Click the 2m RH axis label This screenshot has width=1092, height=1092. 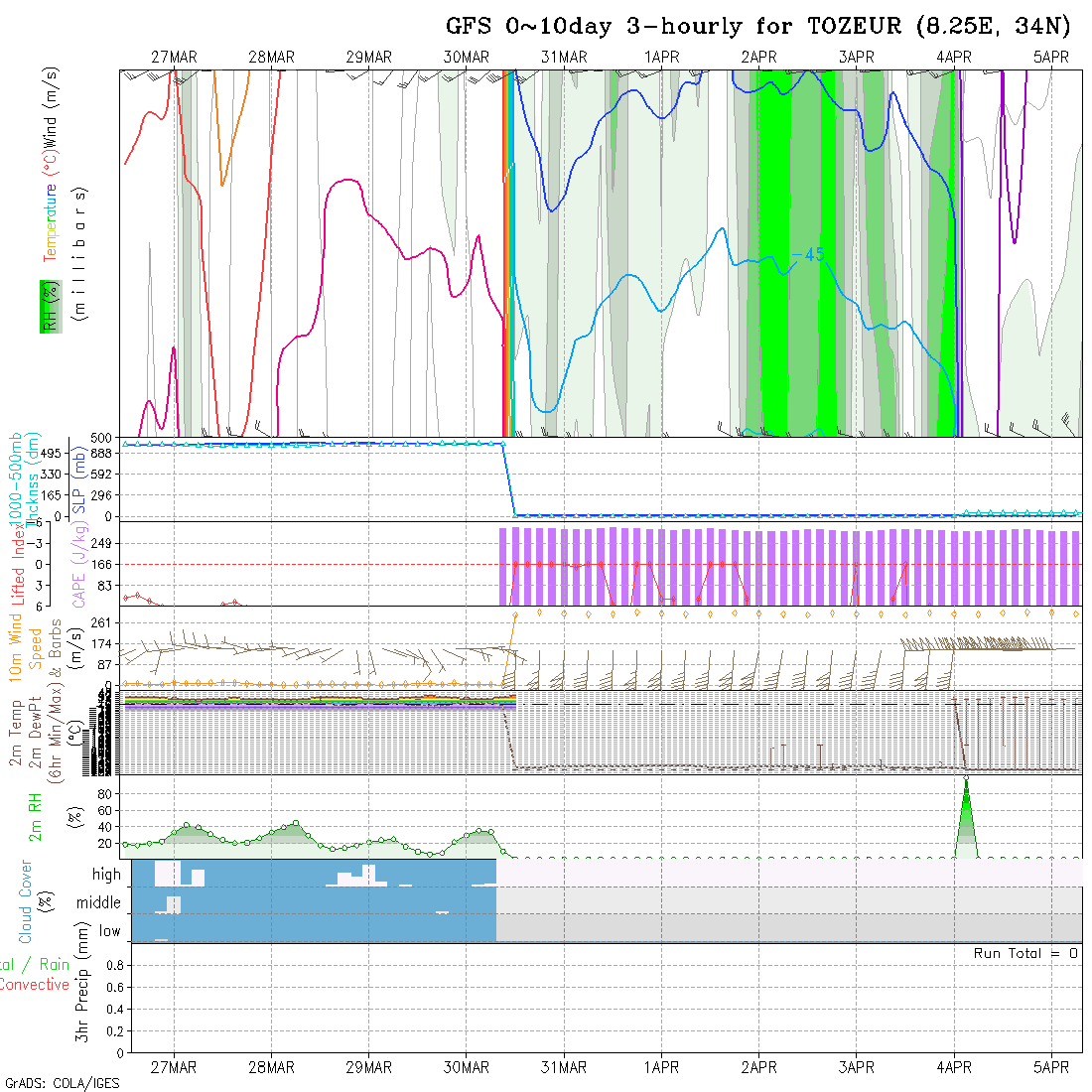pyautogui.click(x=38, y=815)
